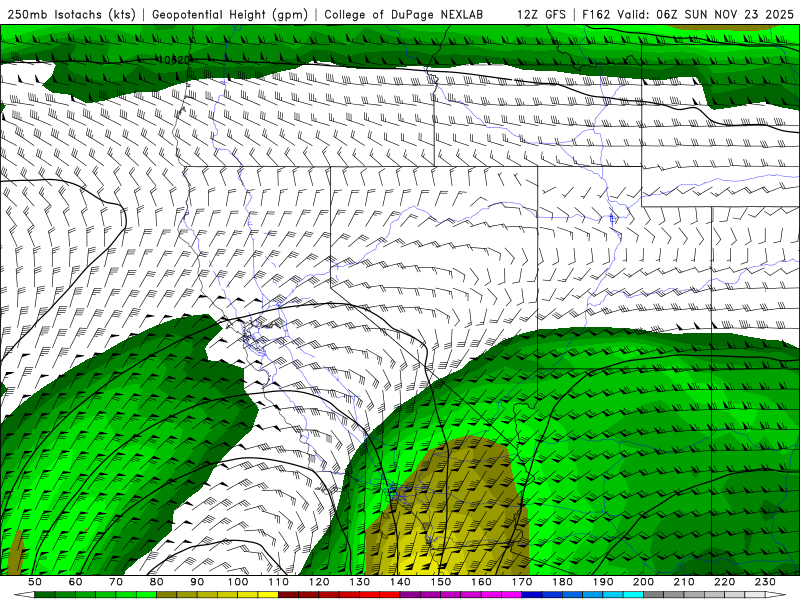
Task: Click the '110' value on the scale
Action: point(279,582)
